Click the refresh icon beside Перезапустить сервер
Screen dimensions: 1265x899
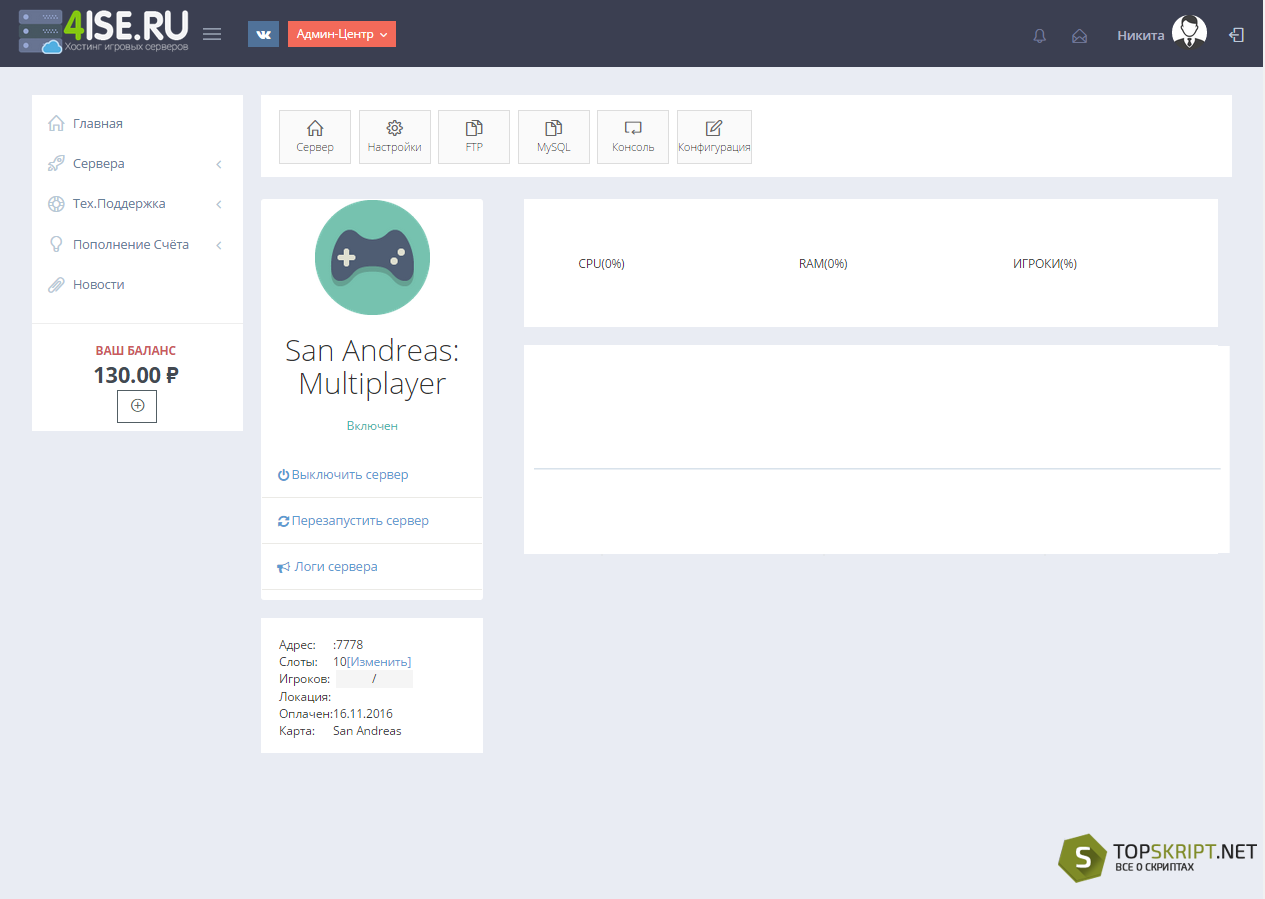(283, 521)
